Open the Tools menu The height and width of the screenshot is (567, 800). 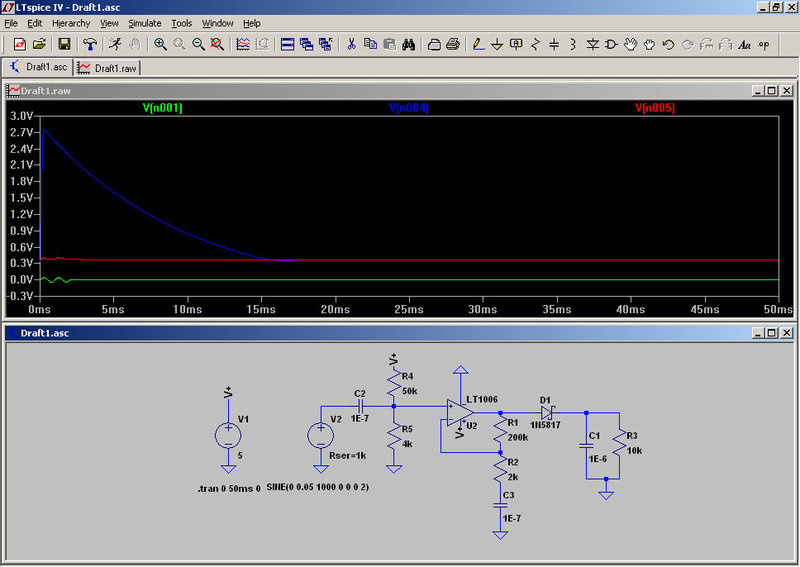click(x=182, y=23)
